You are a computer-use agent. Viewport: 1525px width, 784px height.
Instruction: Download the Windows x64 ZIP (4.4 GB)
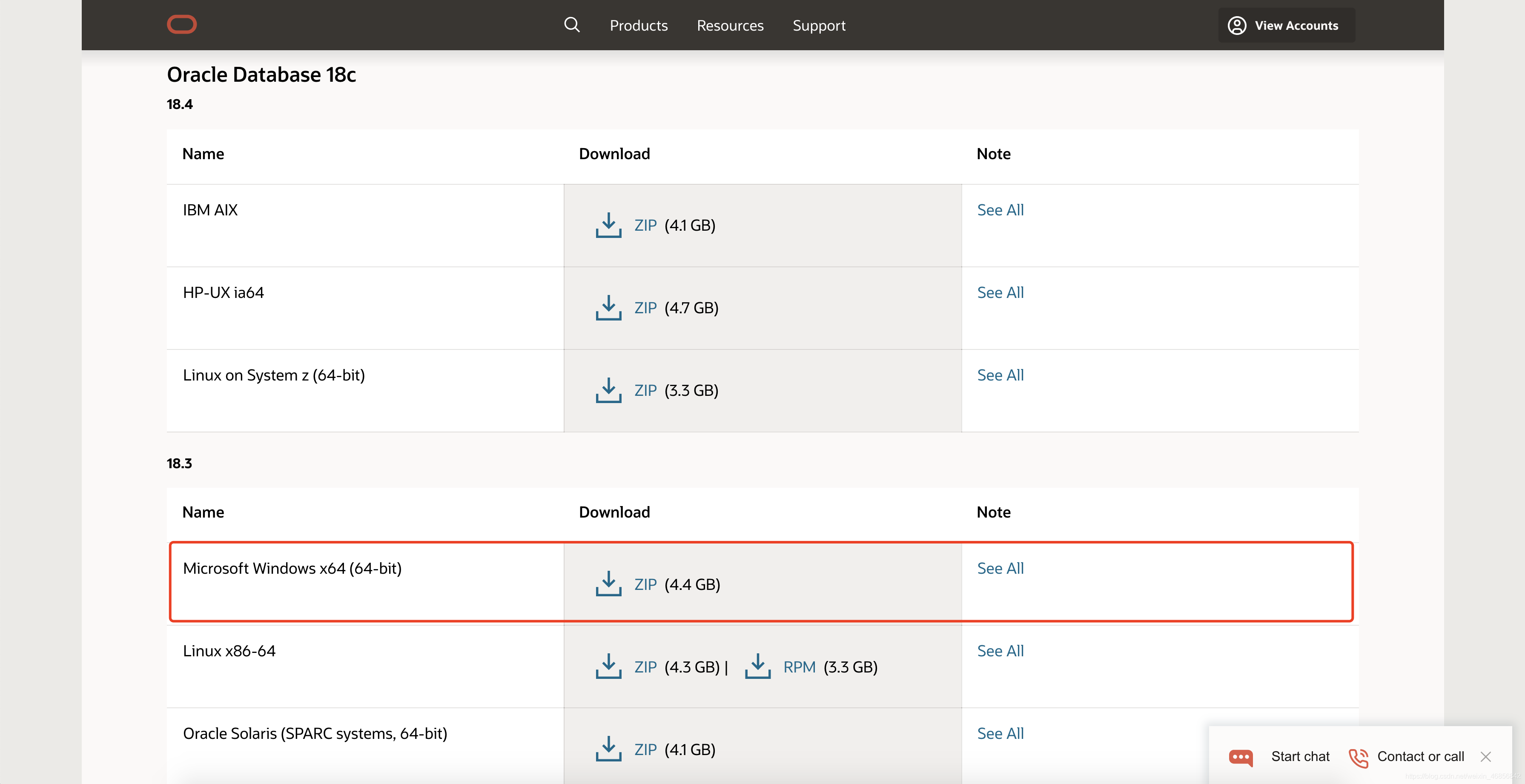645,585
